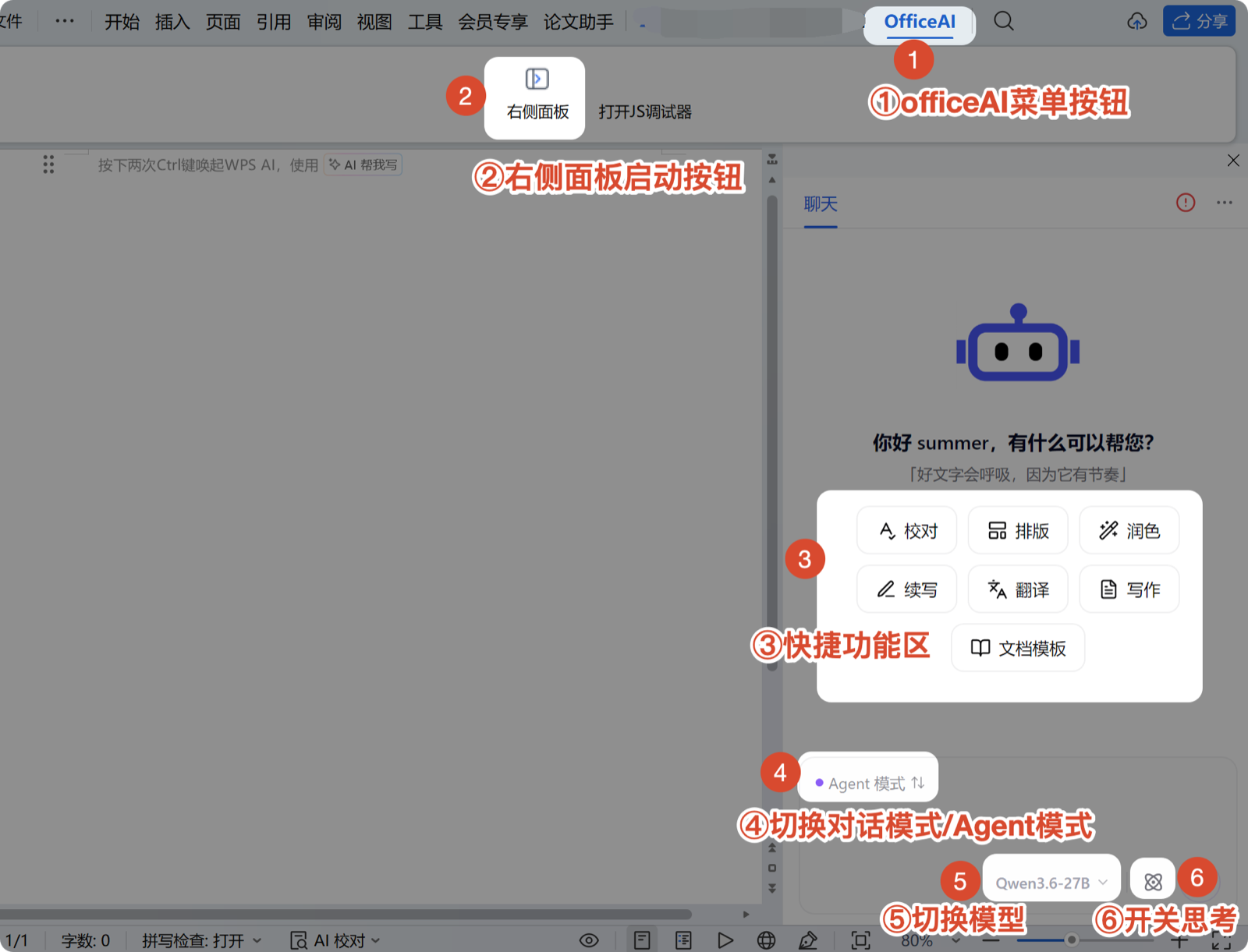Click the 分享 share button
This screenshot has height=952, width=1248.
(x=1199, y=21)
